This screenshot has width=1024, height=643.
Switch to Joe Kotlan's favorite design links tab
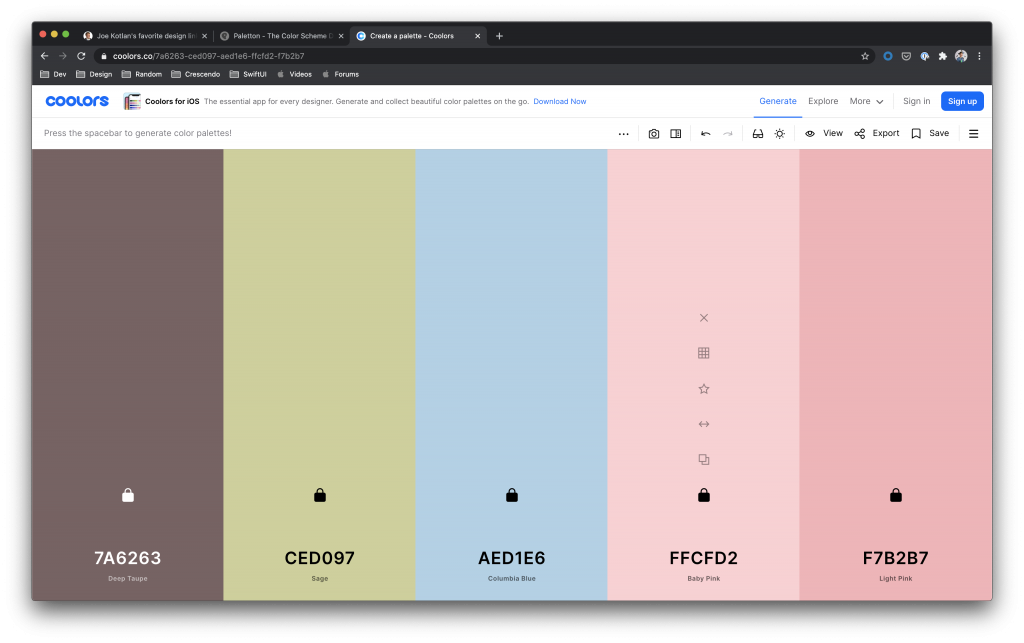[146, 36]
